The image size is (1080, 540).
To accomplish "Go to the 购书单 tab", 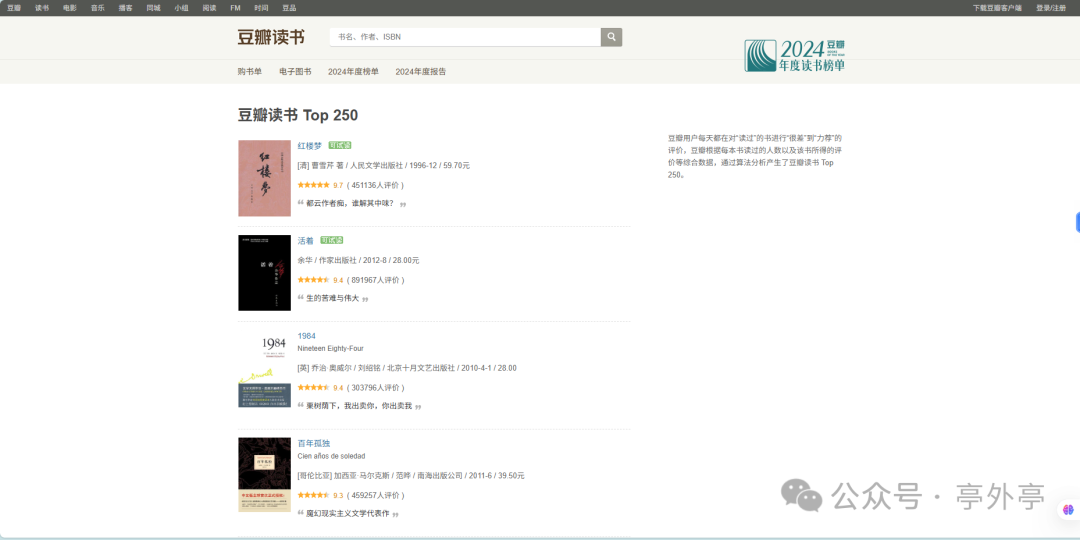I will (250, 72).
